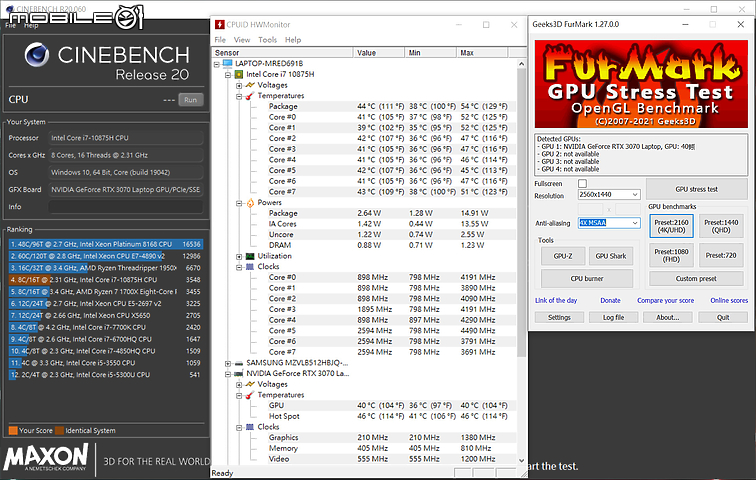Collapse the GPU Clocks node
The image size is (756, 480).
[x=239, y=427]
